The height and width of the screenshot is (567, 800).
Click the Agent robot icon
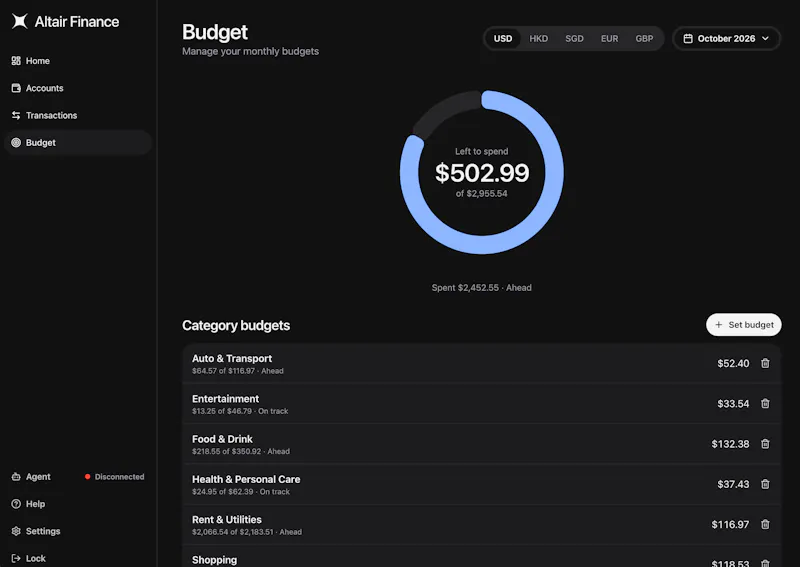click(x=16, y=477)
